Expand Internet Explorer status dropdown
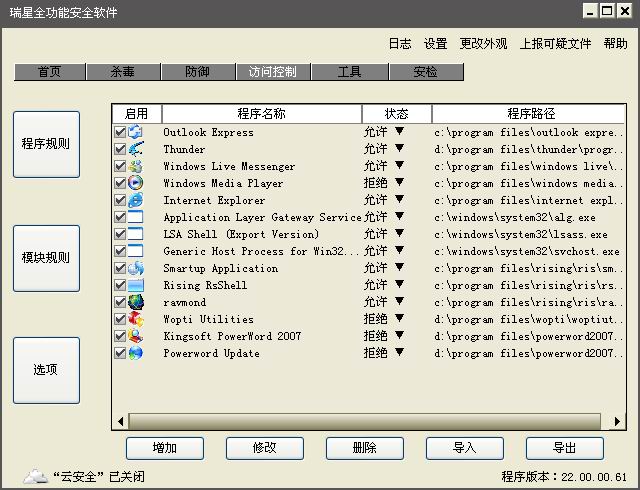Image resolution: width=640 pixels, height=490 pixels. pos(400,199)
